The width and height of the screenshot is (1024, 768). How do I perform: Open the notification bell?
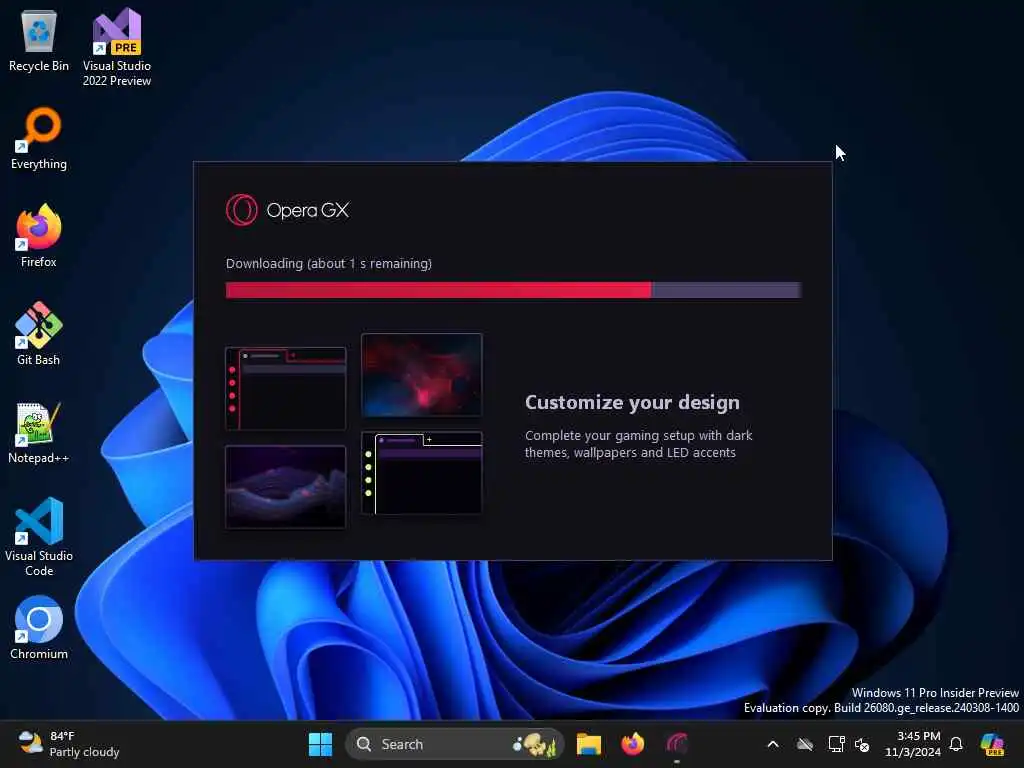pos(956,744)
